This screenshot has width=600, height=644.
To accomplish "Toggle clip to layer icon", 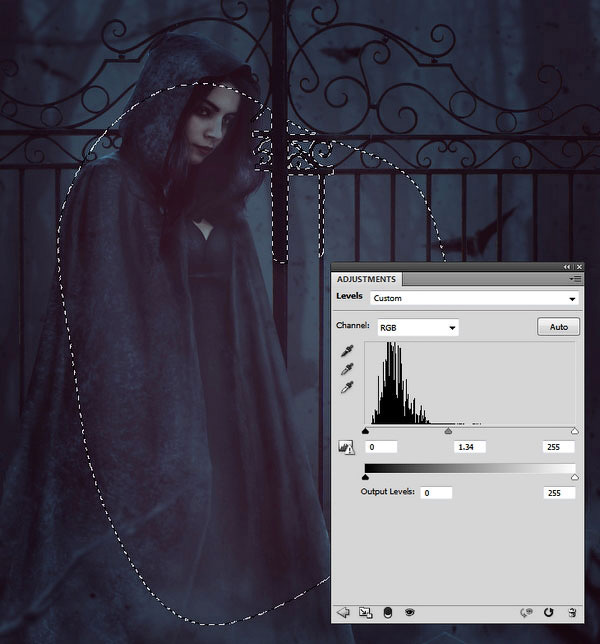I will (388, 613).
